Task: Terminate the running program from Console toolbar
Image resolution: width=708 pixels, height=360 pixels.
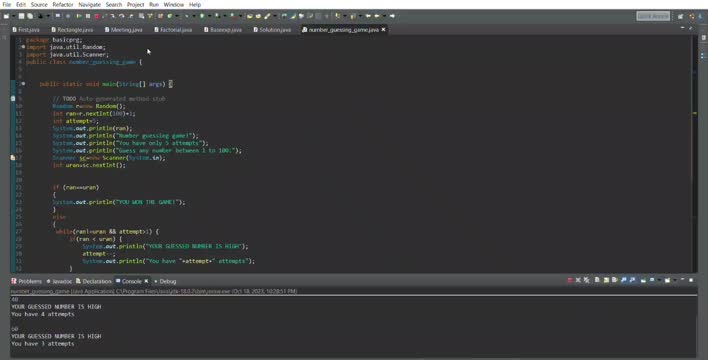Action: click(x=570, y=281)
